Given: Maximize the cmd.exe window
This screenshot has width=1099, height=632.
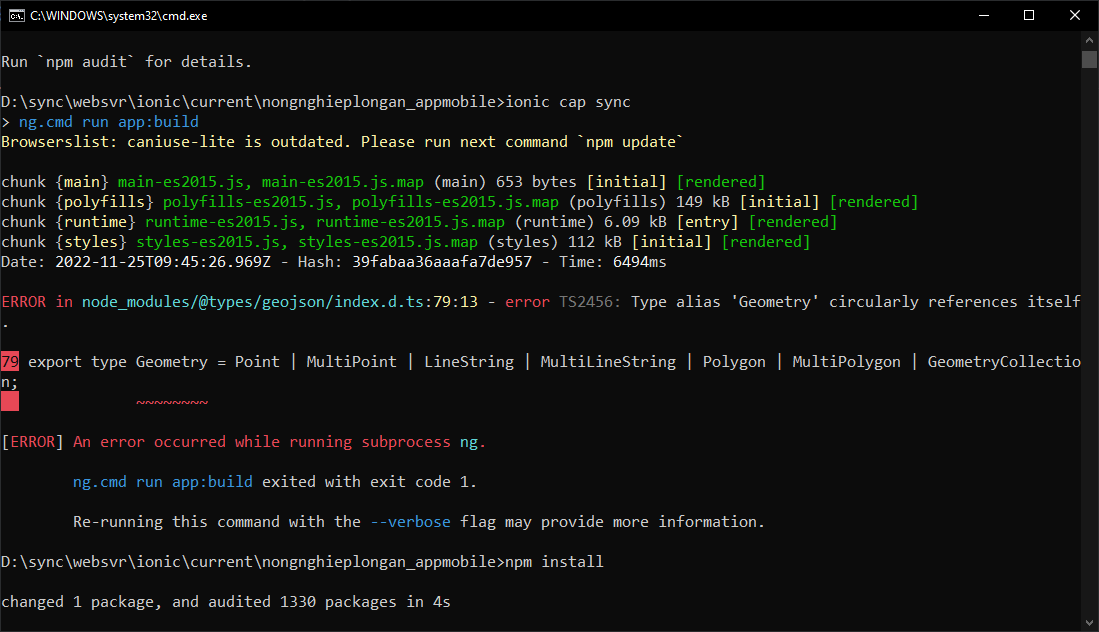Looking at the screenshot, I should coord(1029,15).
